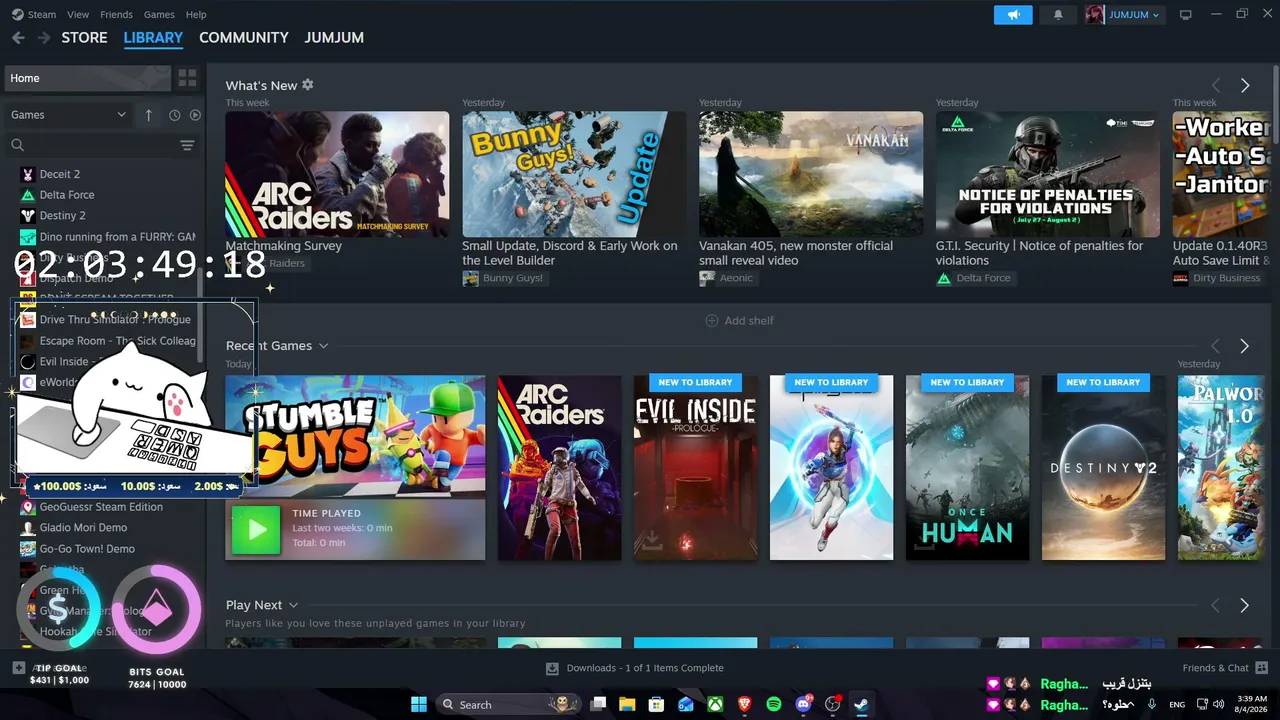Expand the Play Next shelf dropdown

(x=293, y=605)
